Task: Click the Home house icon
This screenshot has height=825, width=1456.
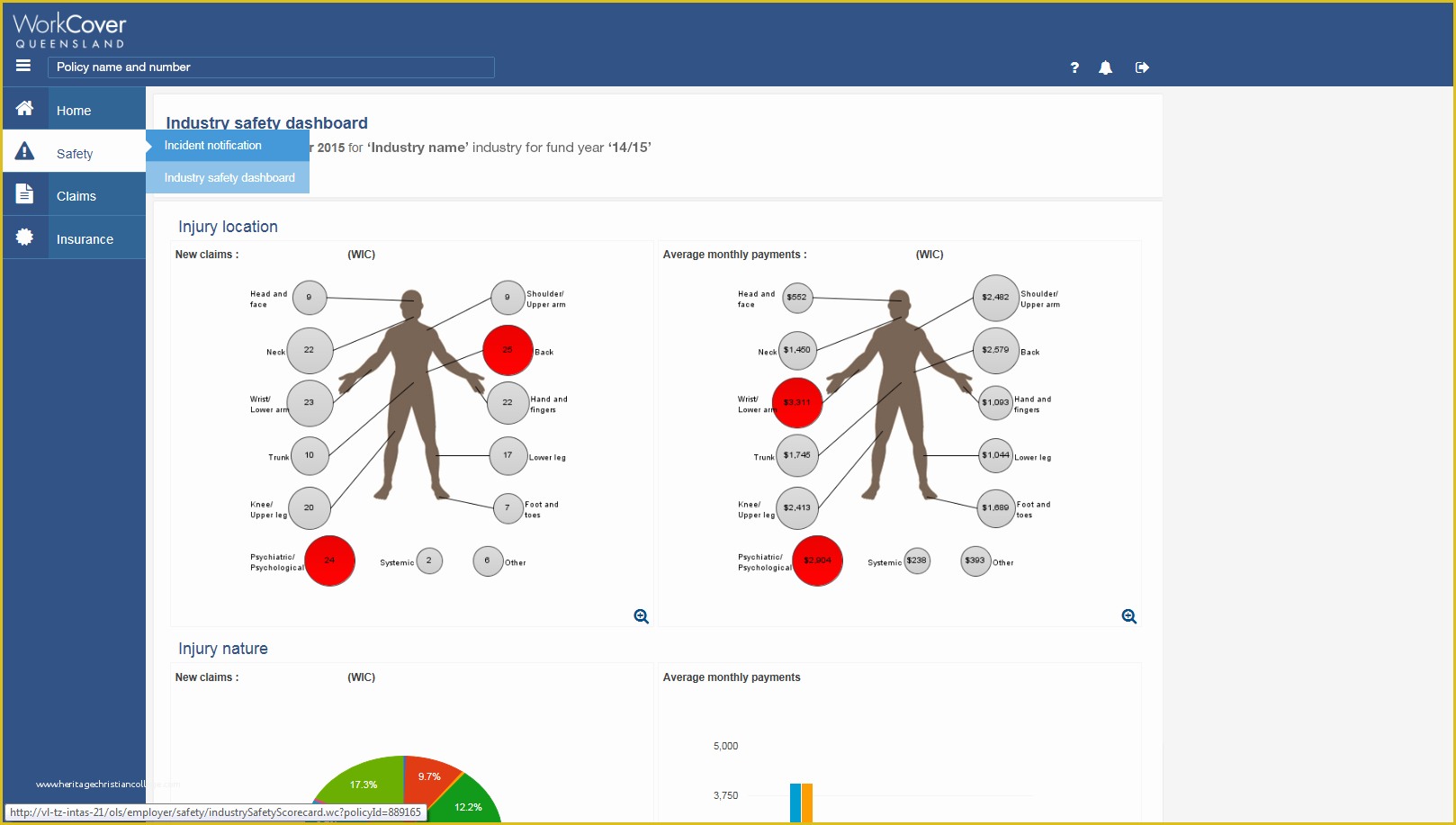Action: tap(25, 108)
